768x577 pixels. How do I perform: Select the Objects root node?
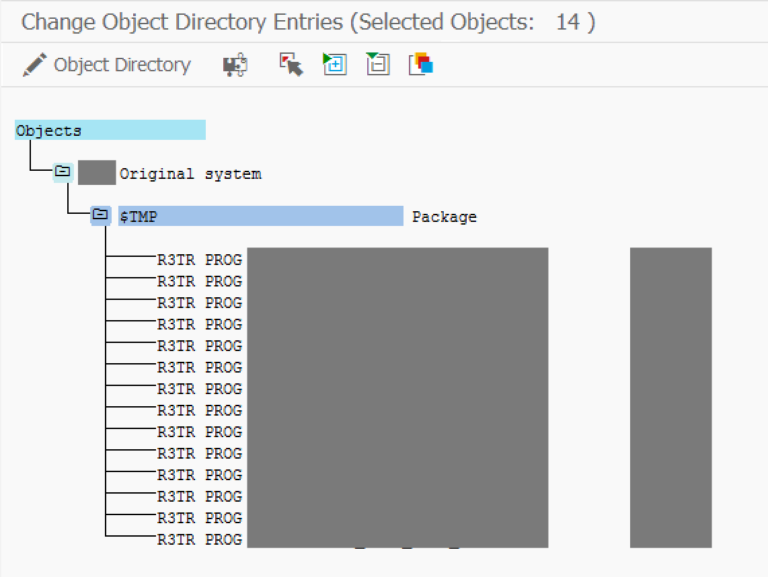(110, 130)
